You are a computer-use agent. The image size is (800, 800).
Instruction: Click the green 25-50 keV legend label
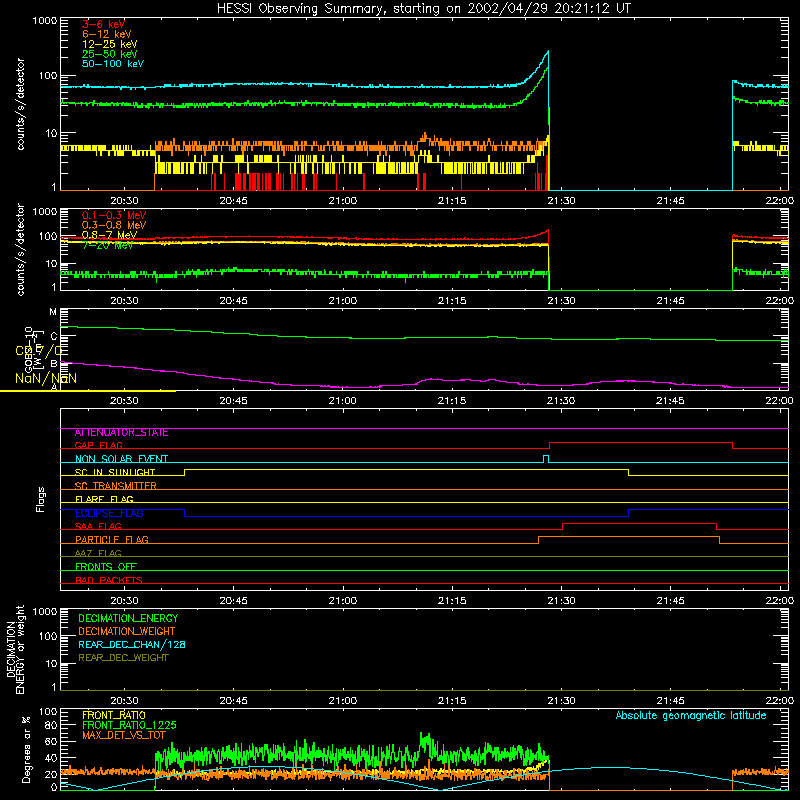click(x=110, y=54)
